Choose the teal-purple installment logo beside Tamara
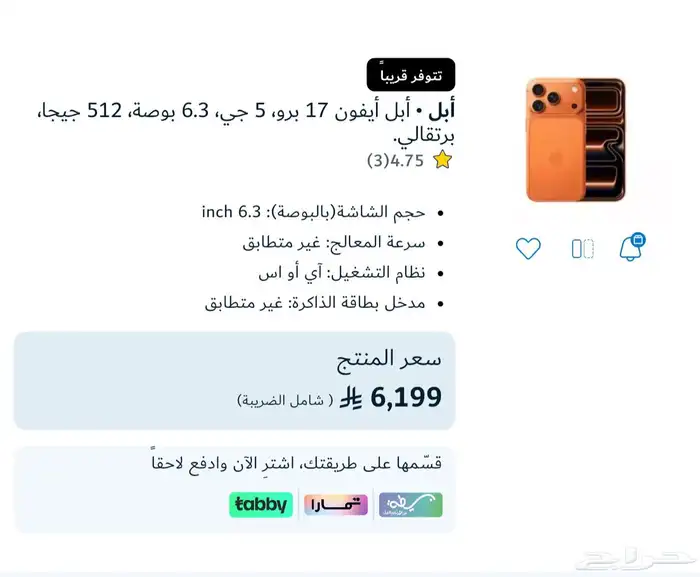This screenshot has width=700, height=577. click(411, 505)
